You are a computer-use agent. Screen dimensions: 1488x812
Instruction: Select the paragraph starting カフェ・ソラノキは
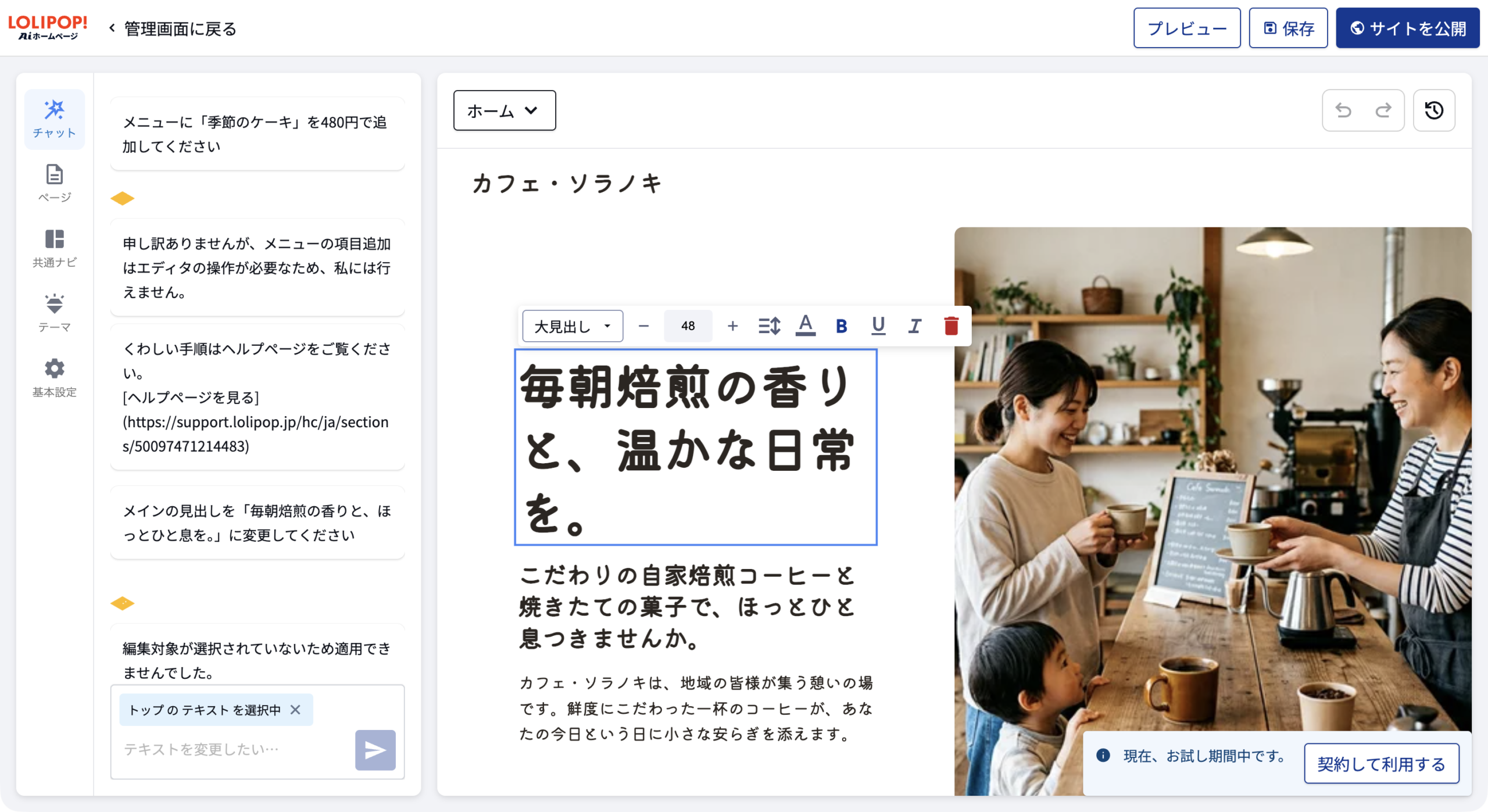(696, 709)
